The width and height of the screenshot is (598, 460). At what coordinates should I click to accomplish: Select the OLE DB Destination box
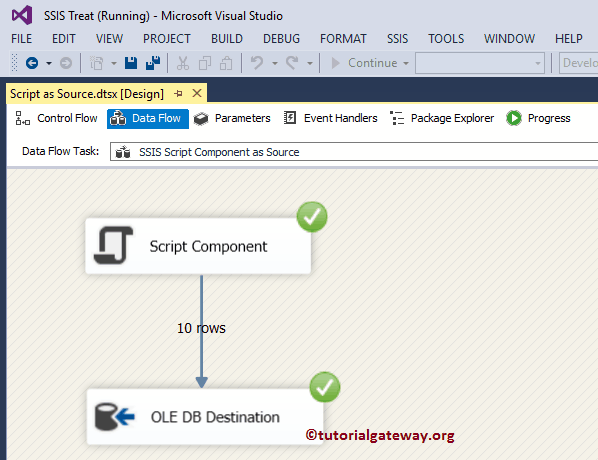(x=205, y=417)
